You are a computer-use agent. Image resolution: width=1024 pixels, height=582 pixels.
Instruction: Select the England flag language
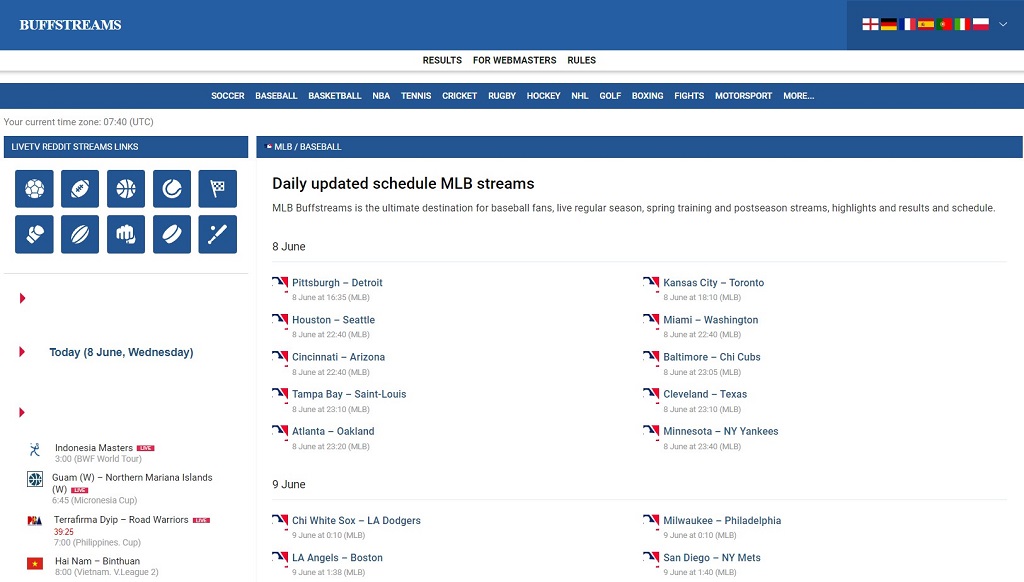pyautogui.click(x=870, y=24)
